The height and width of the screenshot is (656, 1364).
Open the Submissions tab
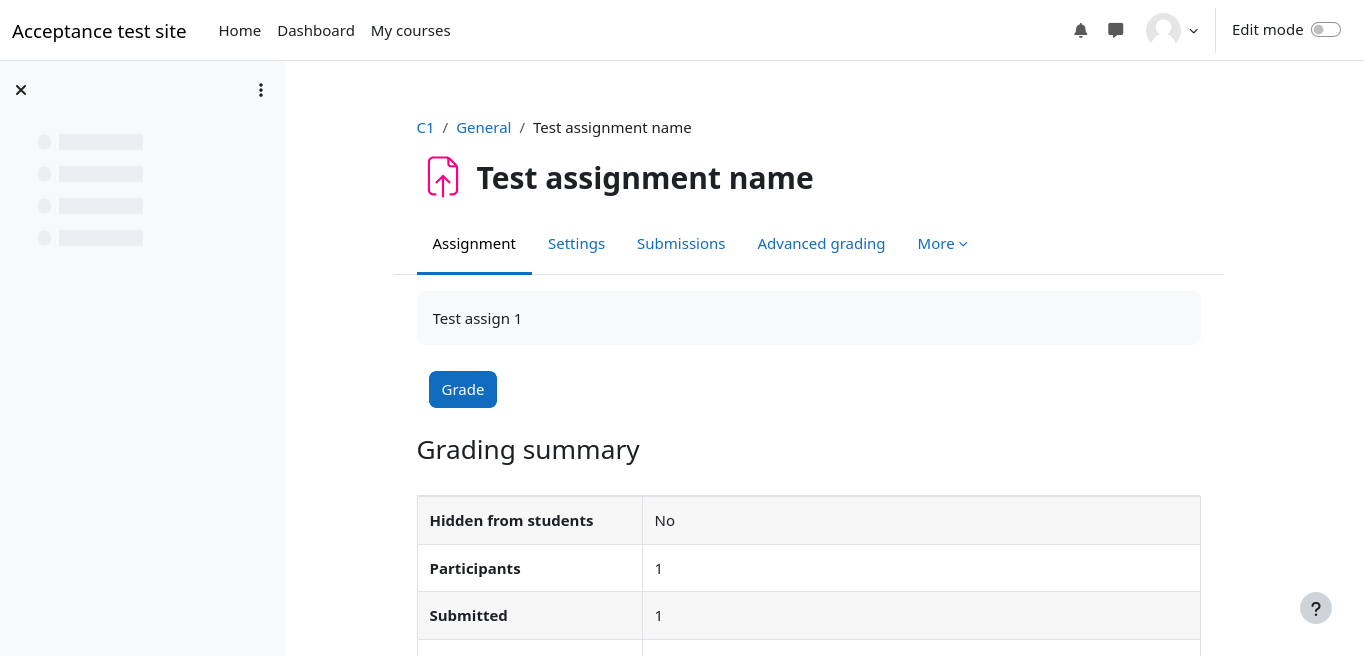click(681, 244)
